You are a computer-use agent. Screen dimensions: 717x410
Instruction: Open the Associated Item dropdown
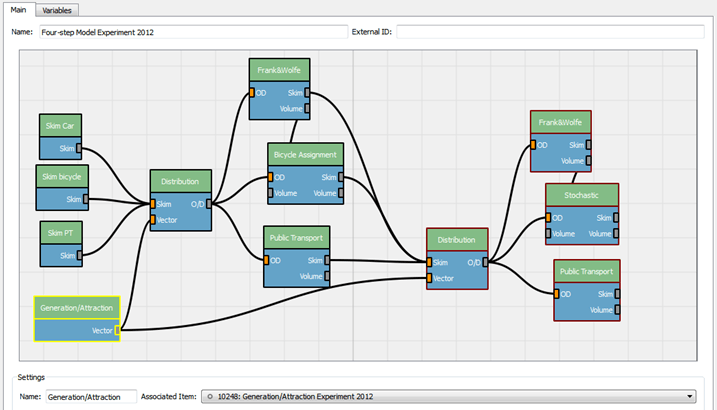449,396
